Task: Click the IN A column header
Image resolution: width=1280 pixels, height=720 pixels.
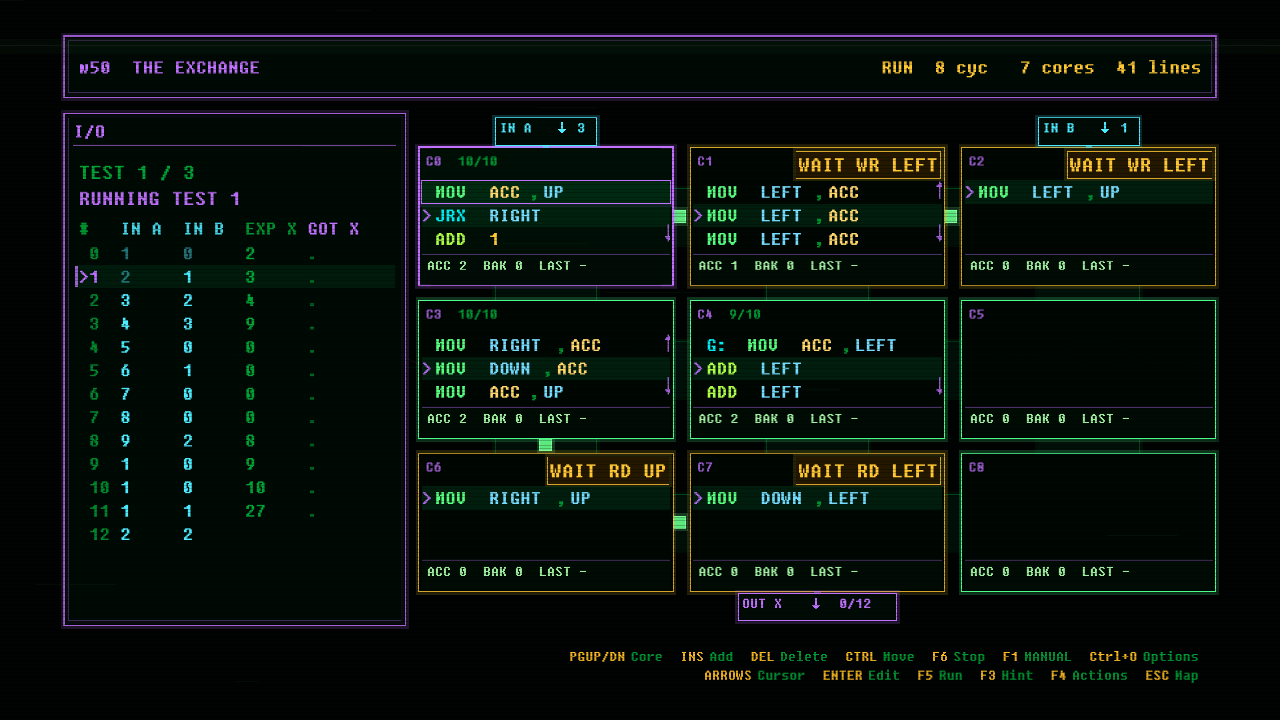Action: 142,229
